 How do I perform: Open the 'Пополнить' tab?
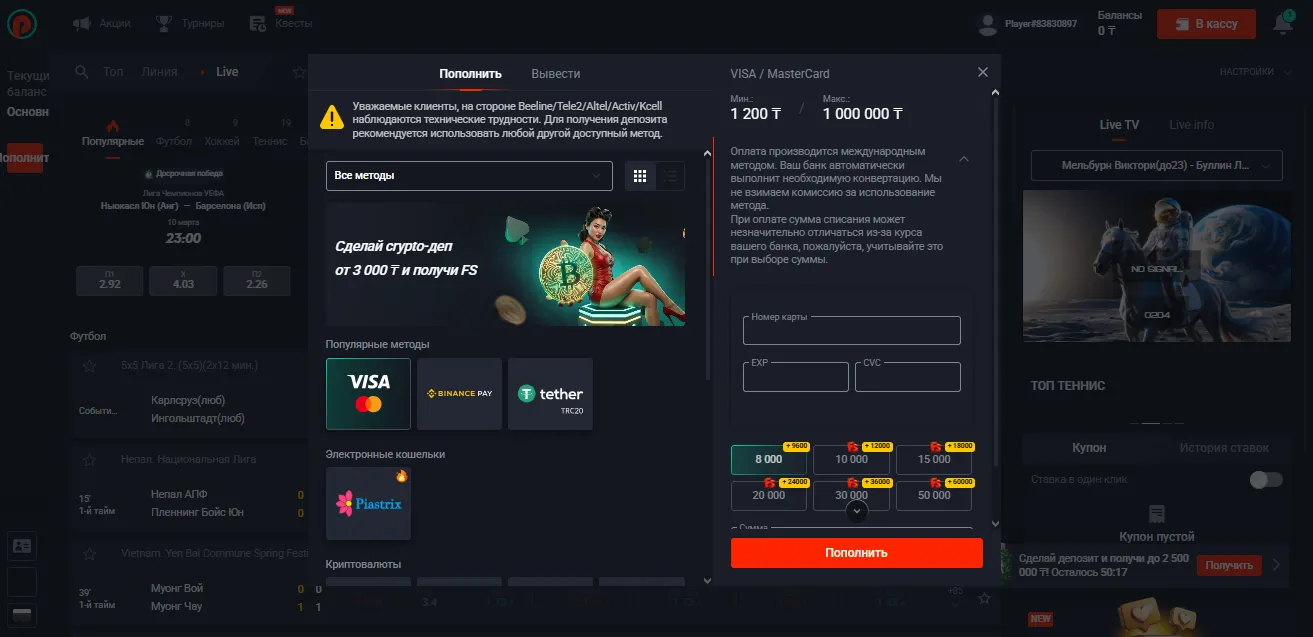tap(470, 74)
